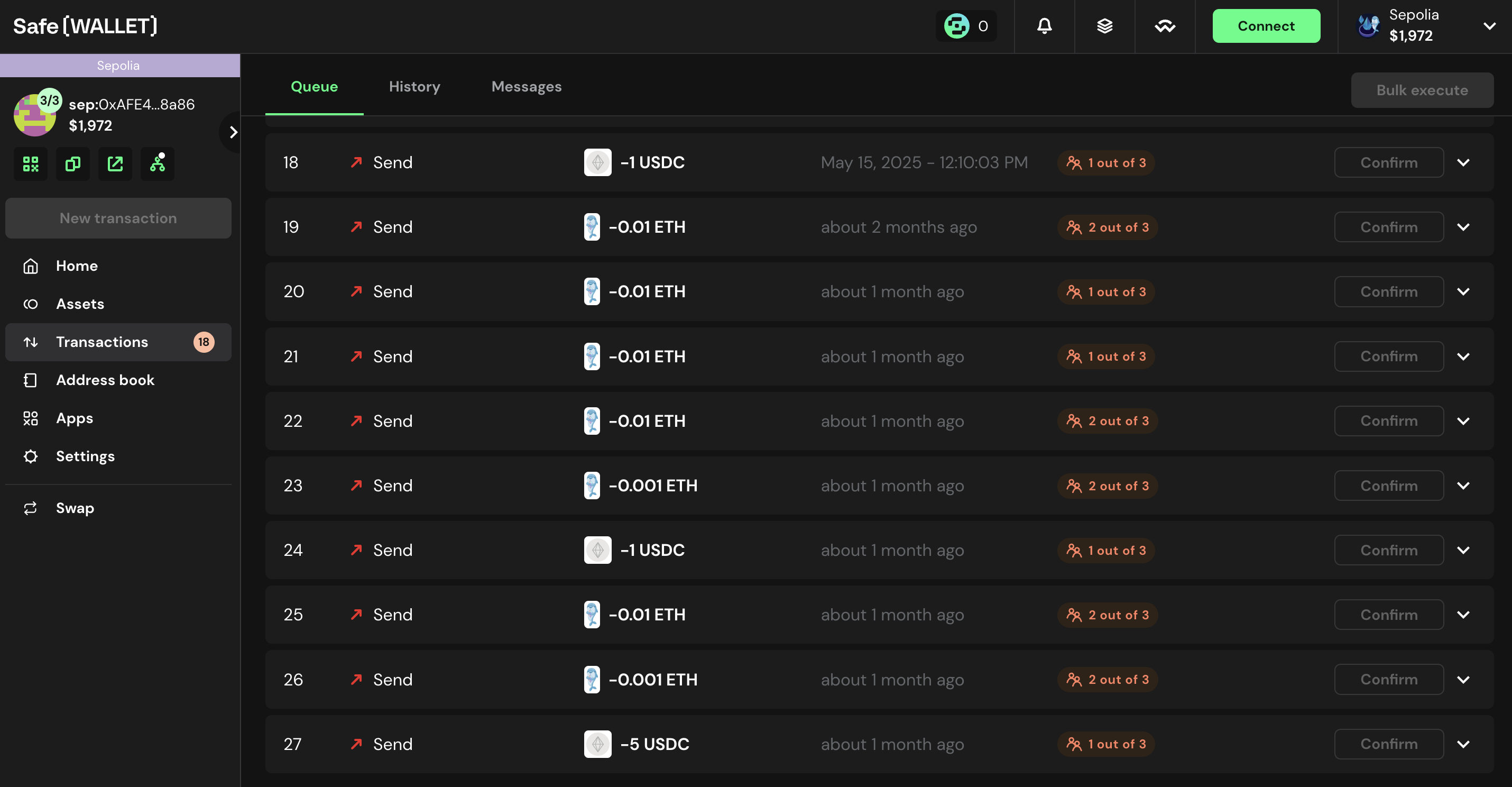This screenshot has height=787, width=1512.
Task: Click the USDC token icon in row 18
Action: point(597,163)
